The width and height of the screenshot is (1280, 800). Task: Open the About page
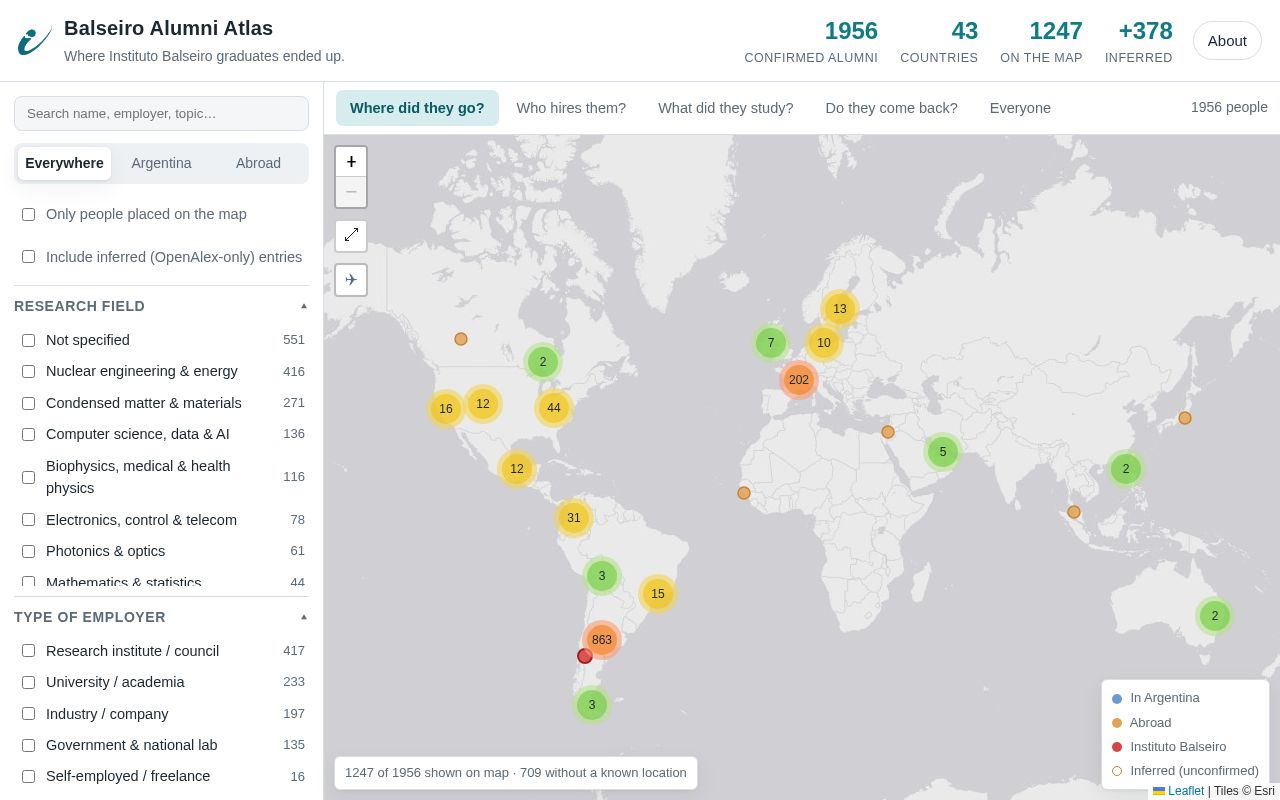pyautogui.click(x=1227, y=41)
